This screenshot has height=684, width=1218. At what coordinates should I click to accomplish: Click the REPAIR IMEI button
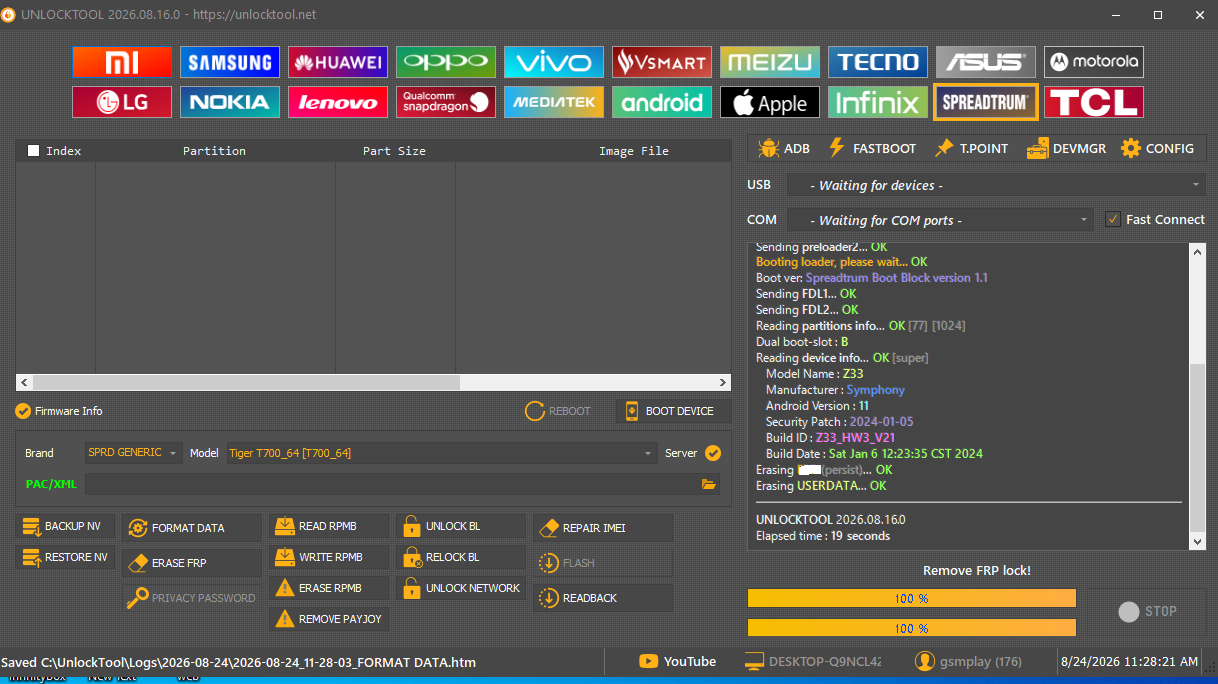coord(603,528)
